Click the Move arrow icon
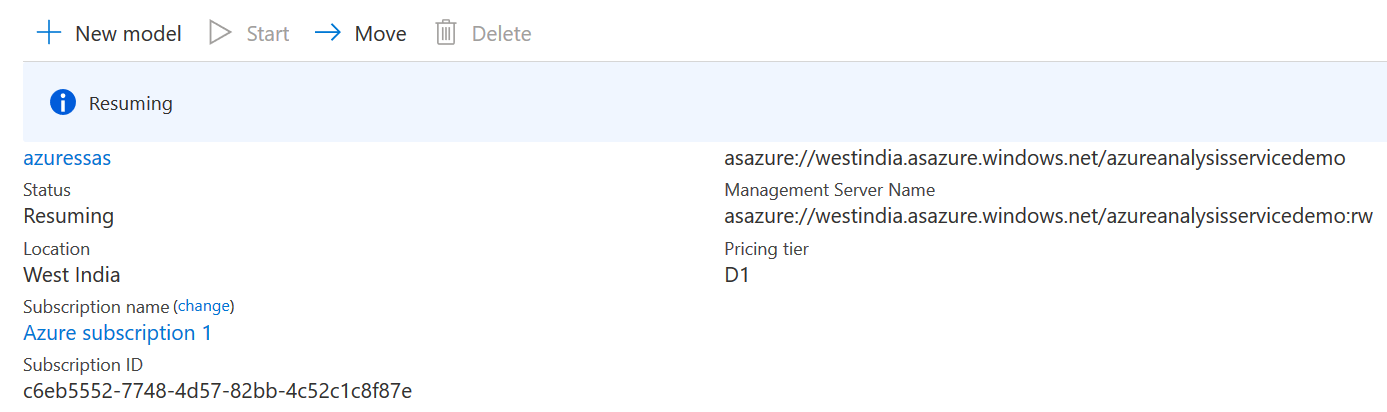This screenshot has width=1387, height=412. pyautogui.click(x=328, y=33)
